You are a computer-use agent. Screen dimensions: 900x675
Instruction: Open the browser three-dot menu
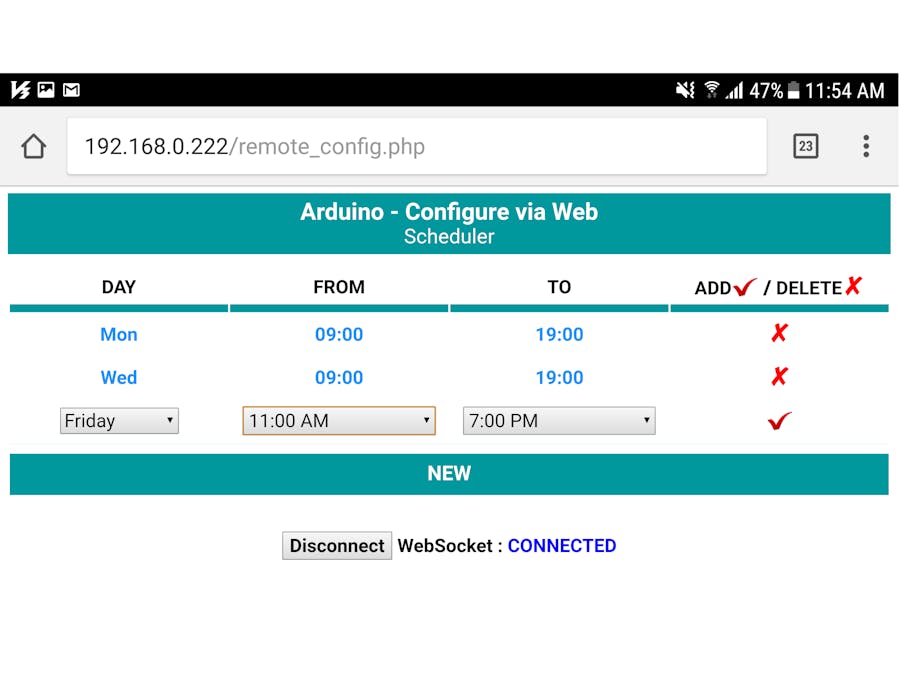point(866,147)
